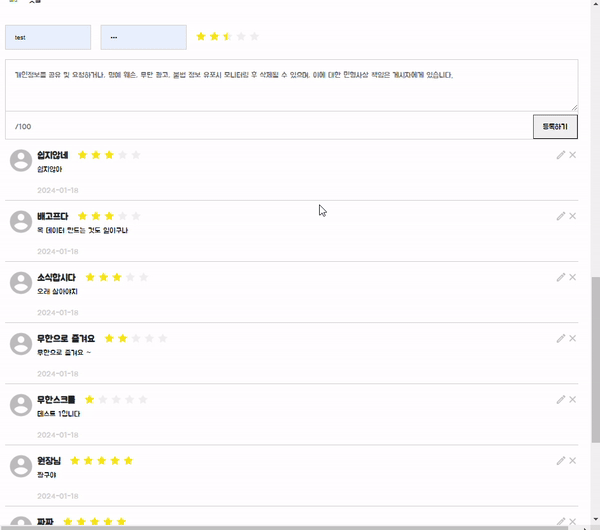Click the 무한으로 즐겨요 user avatar
This screenshot has width=600, height=530.
[21, 344]
